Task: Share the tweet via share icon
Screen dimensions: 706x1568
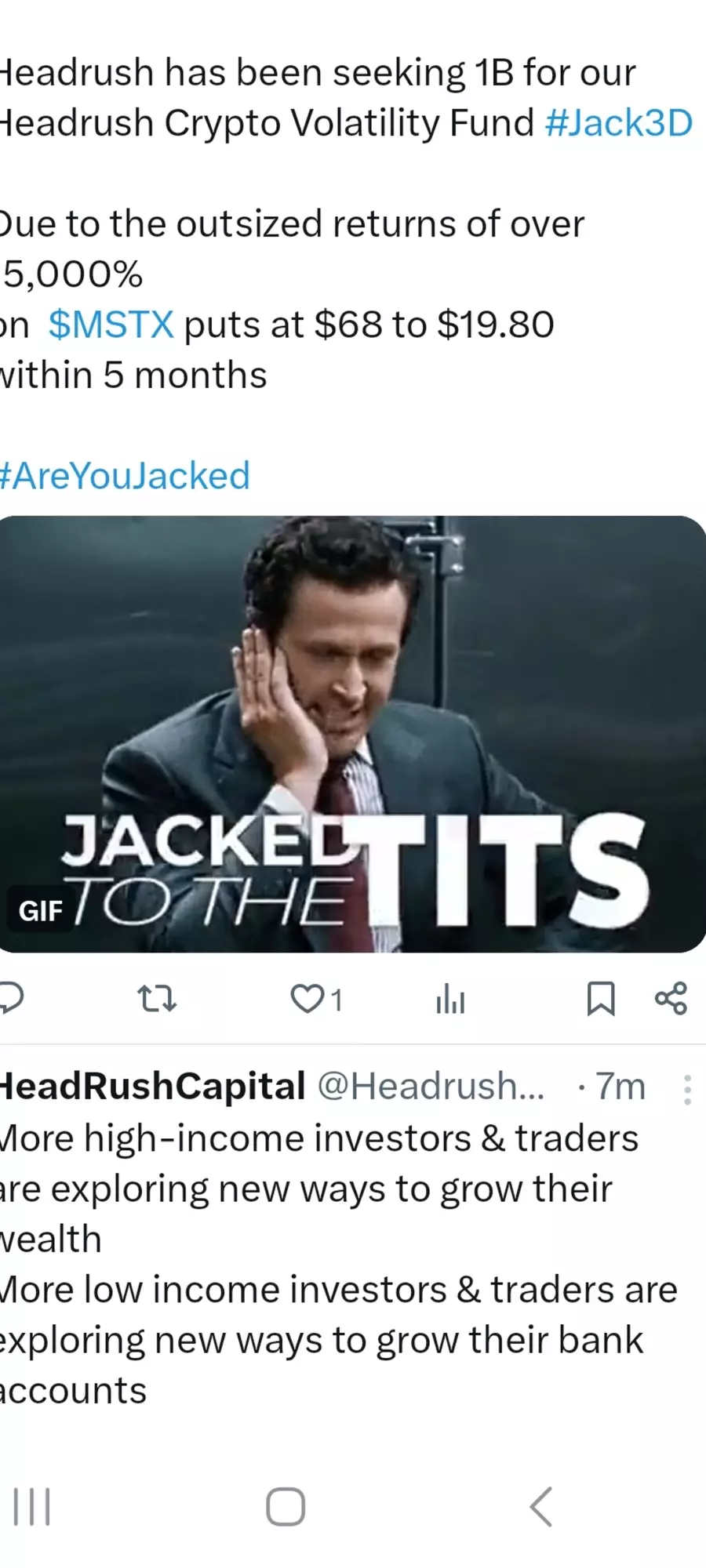Action: 671,999
